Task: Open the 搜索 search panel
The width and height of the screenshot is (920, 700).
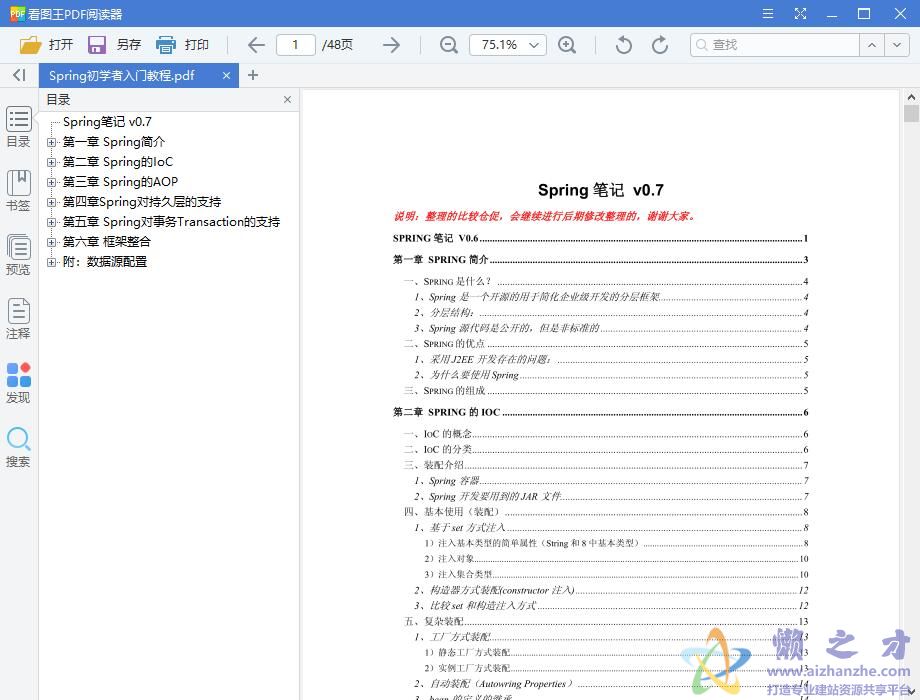Action: (18, 447)
